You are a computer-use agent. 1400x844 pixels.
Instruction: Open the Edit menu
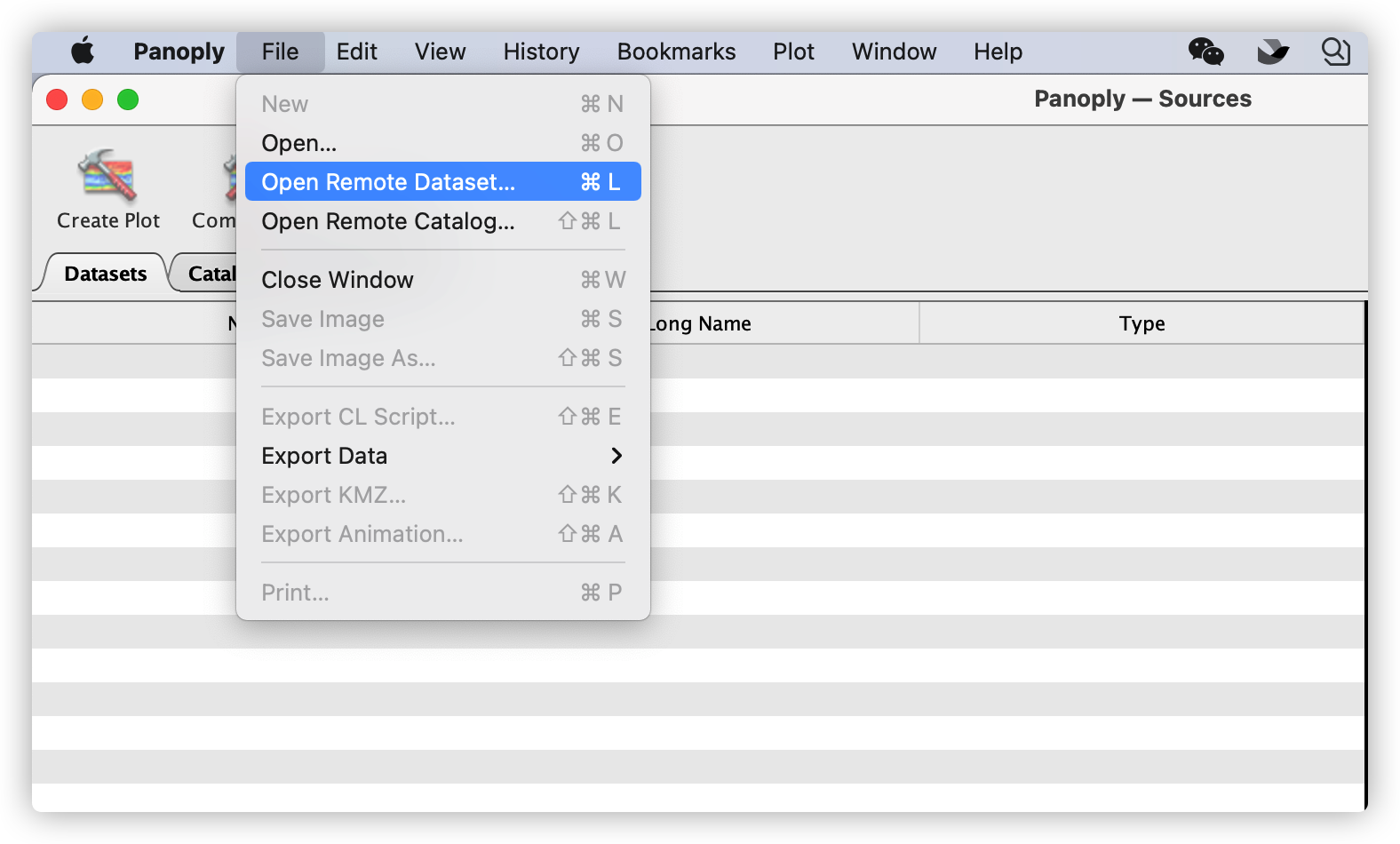(x=356, y=52)
